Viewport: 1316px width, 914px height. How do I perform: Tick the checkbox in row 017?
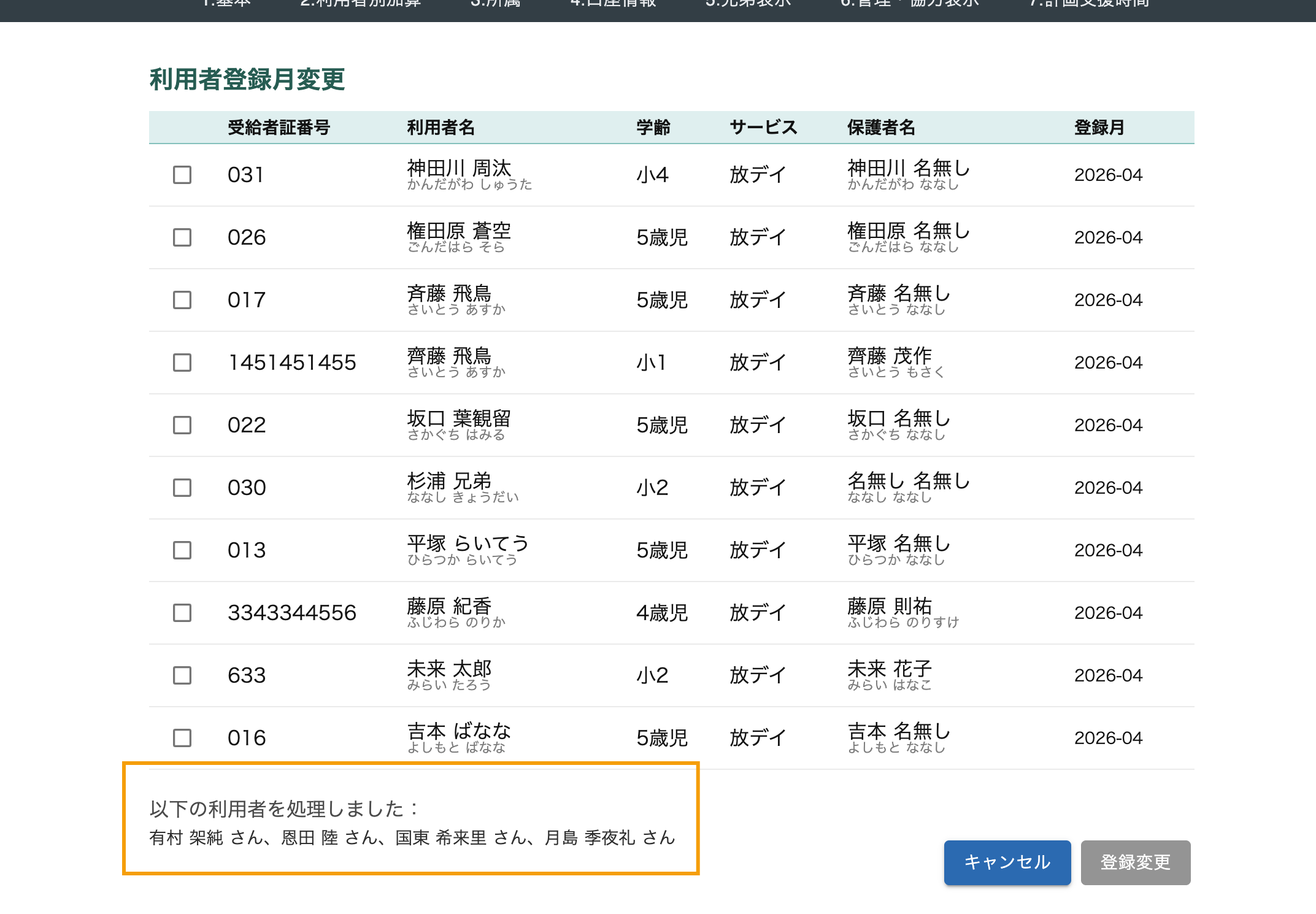pyautogui.click(x=182, y=300)
